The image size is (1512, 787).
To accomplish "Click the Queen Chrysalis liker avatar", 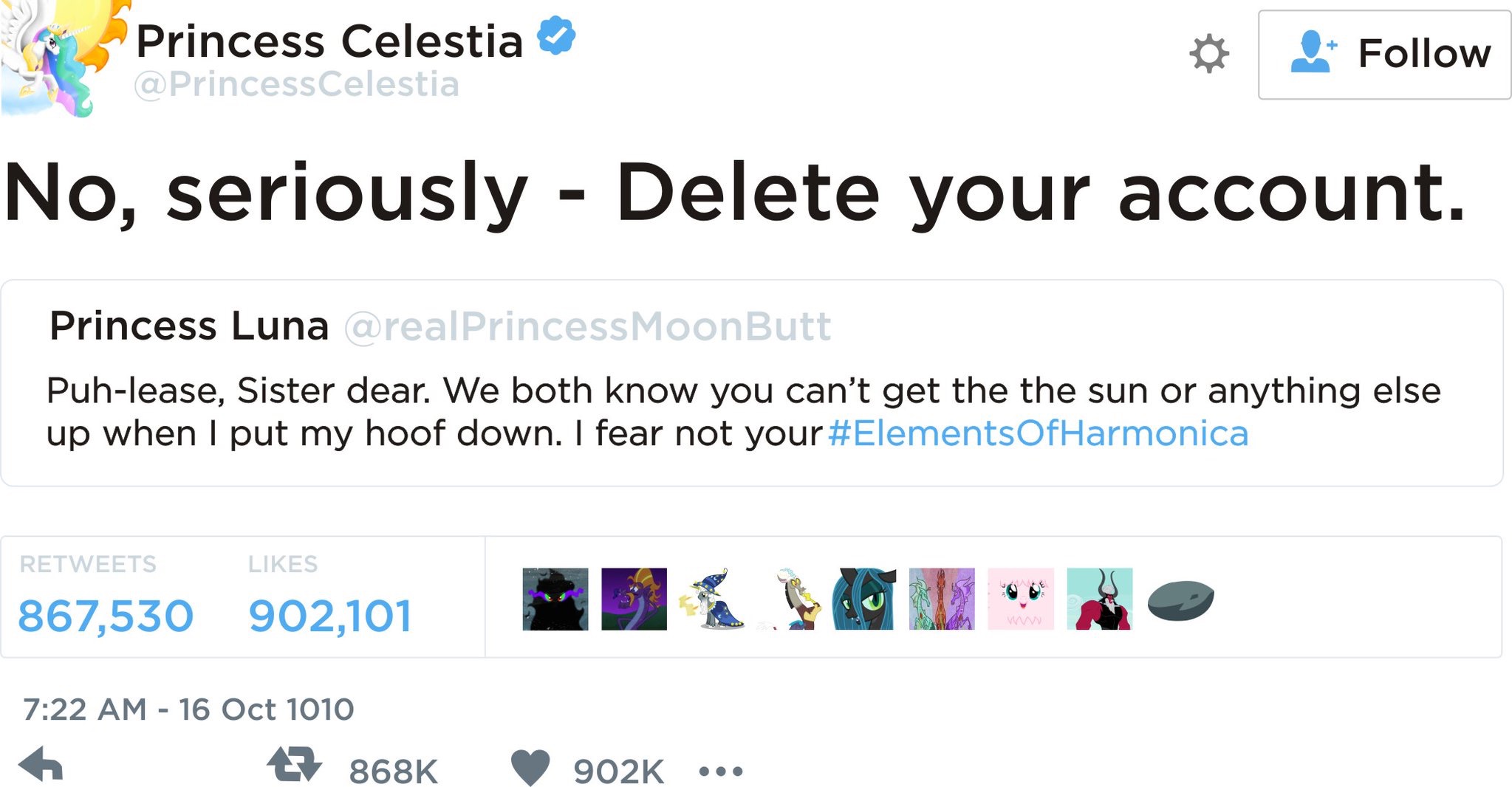I will [x=863, y=599].
